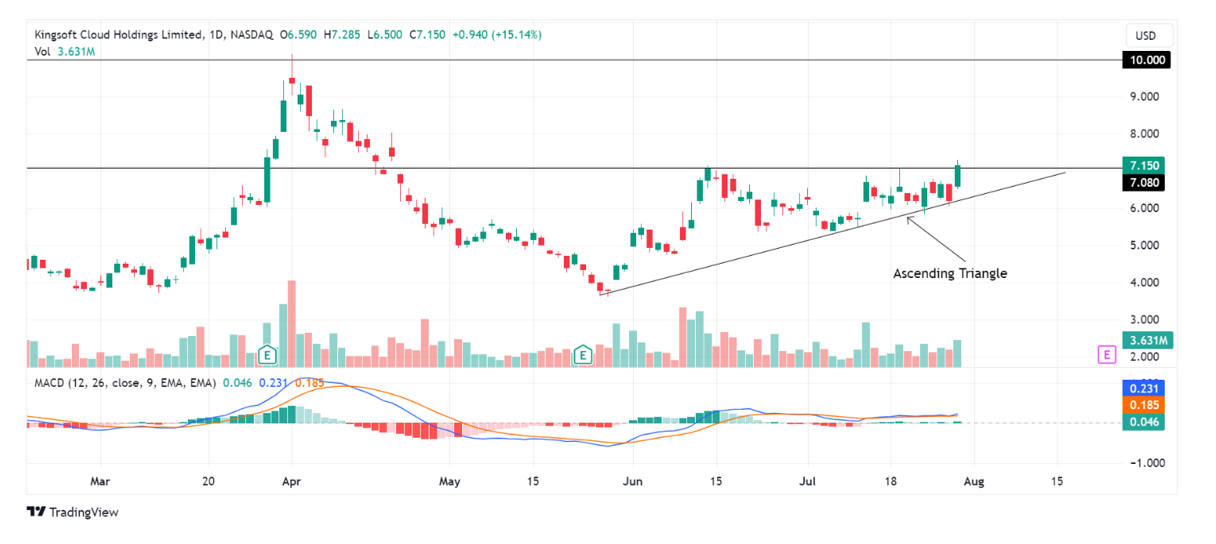Click the C7.150 close value in header
Image resolution: width=1216 pixels, height=544 pixels.
pyautogui.click(x=428, y=34)
